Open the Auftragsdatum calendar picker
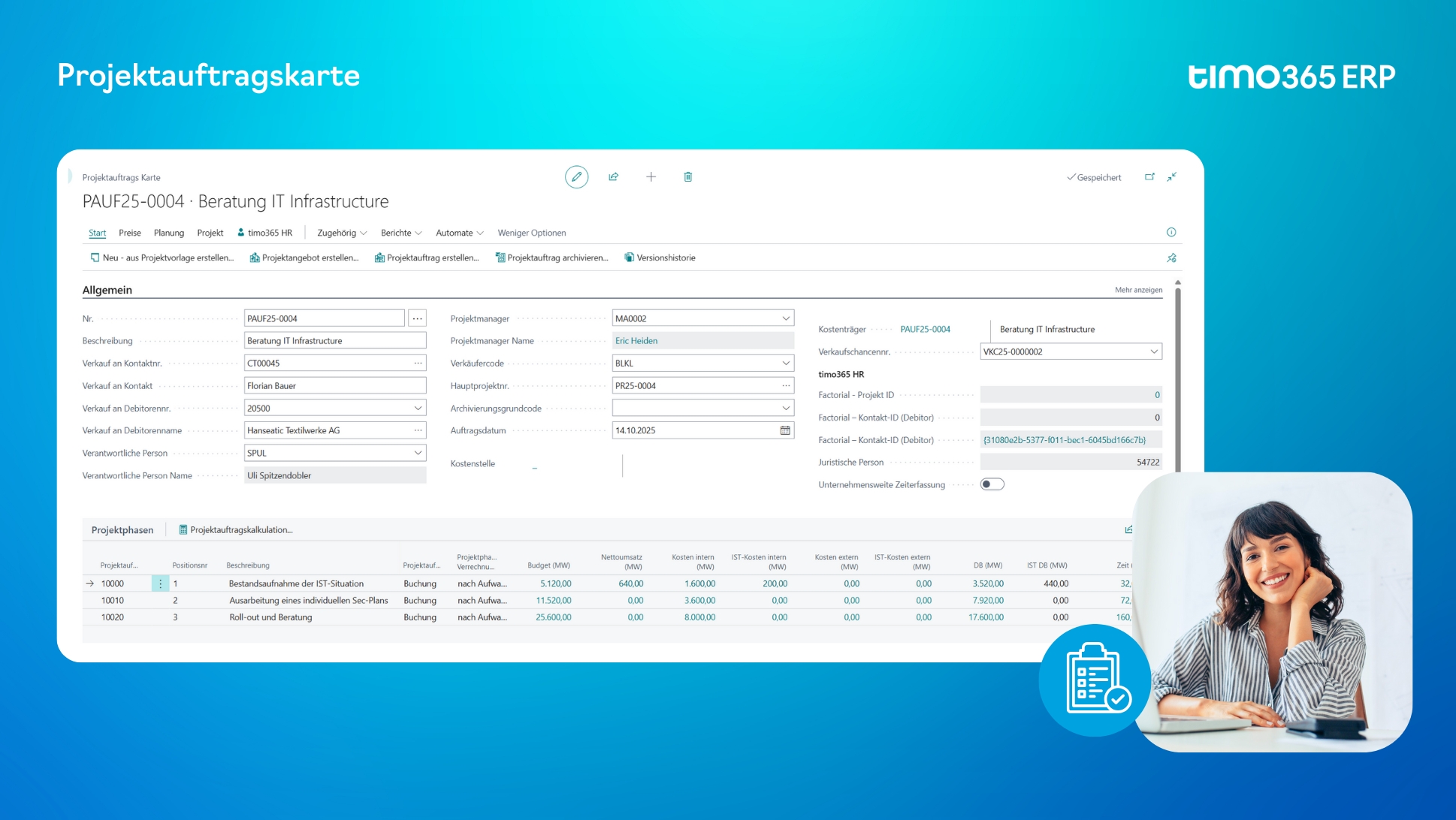This screenshot has height=820, width=1456. coord(785,431)
